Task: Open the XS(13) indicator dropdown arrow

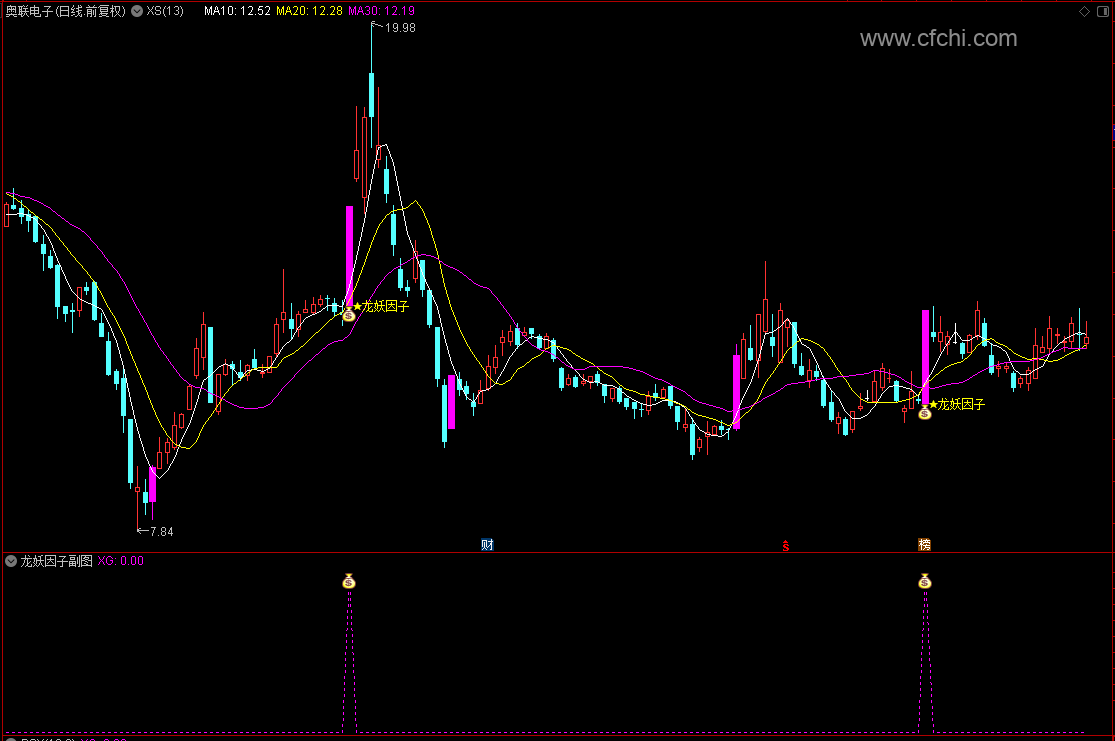Action: coord(137,11)
